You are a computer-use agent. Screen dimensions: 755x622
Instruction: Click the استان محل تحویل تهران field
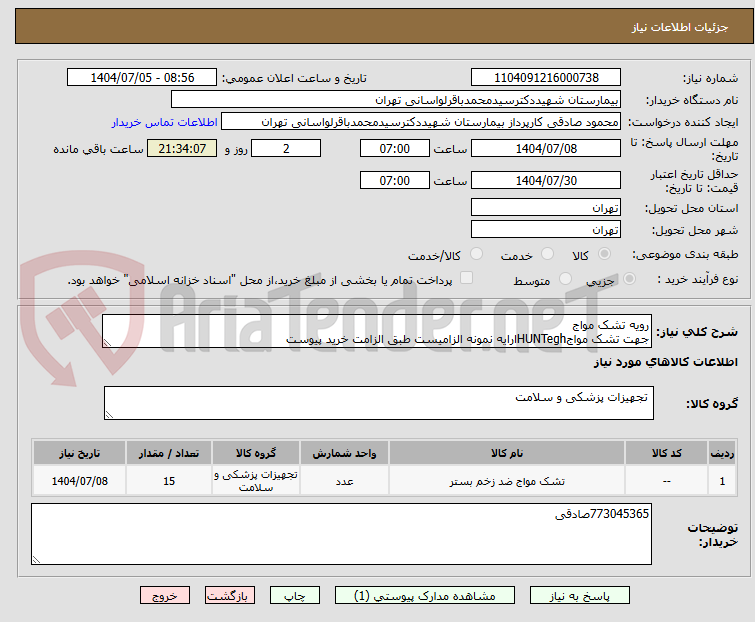[x=546, y=207]
